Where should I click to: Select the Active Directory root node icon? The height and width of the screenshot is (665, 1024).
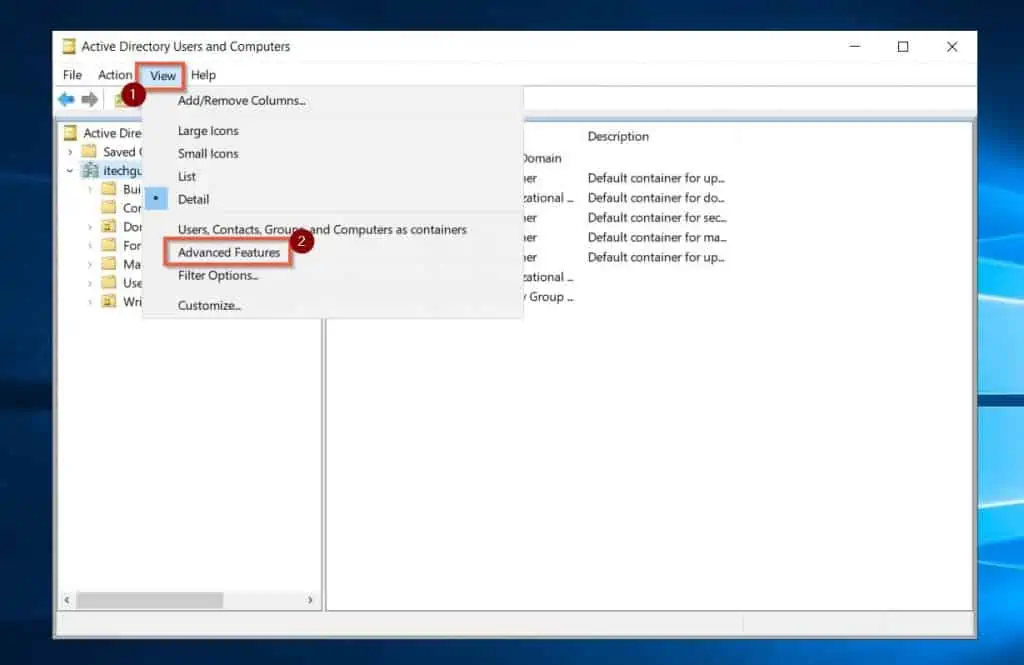(71, 133)
